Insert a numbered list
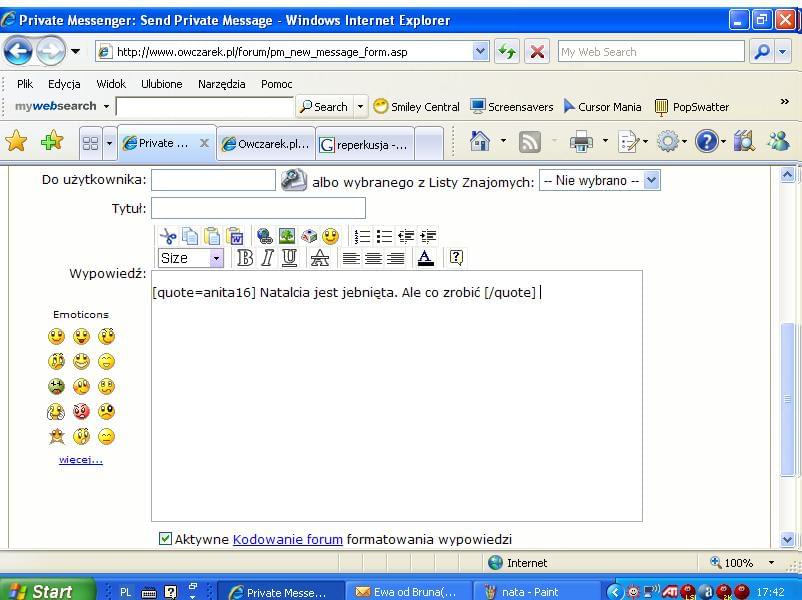This screenshot has width=802, height=600. (x=362, y=236)
